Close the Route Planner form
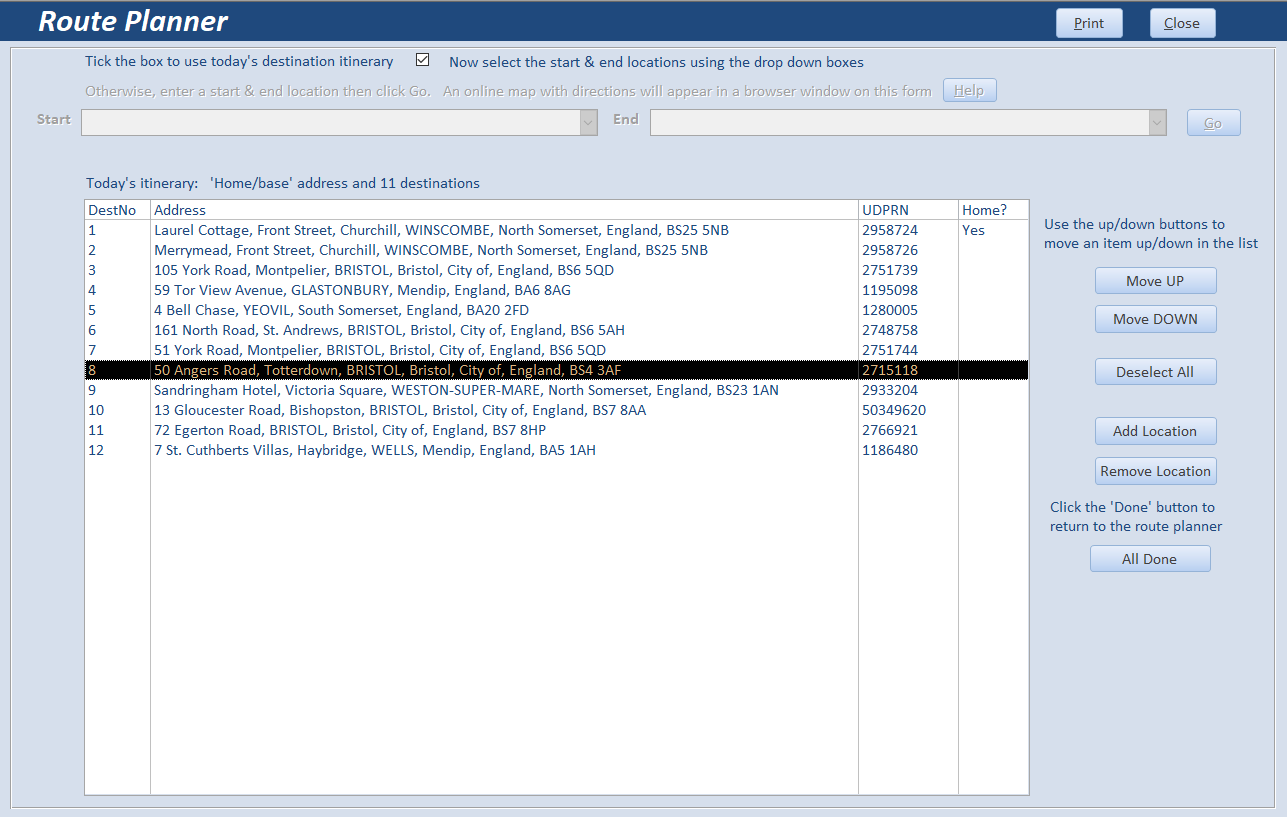1287x817 pixels. pos(1182,23)
